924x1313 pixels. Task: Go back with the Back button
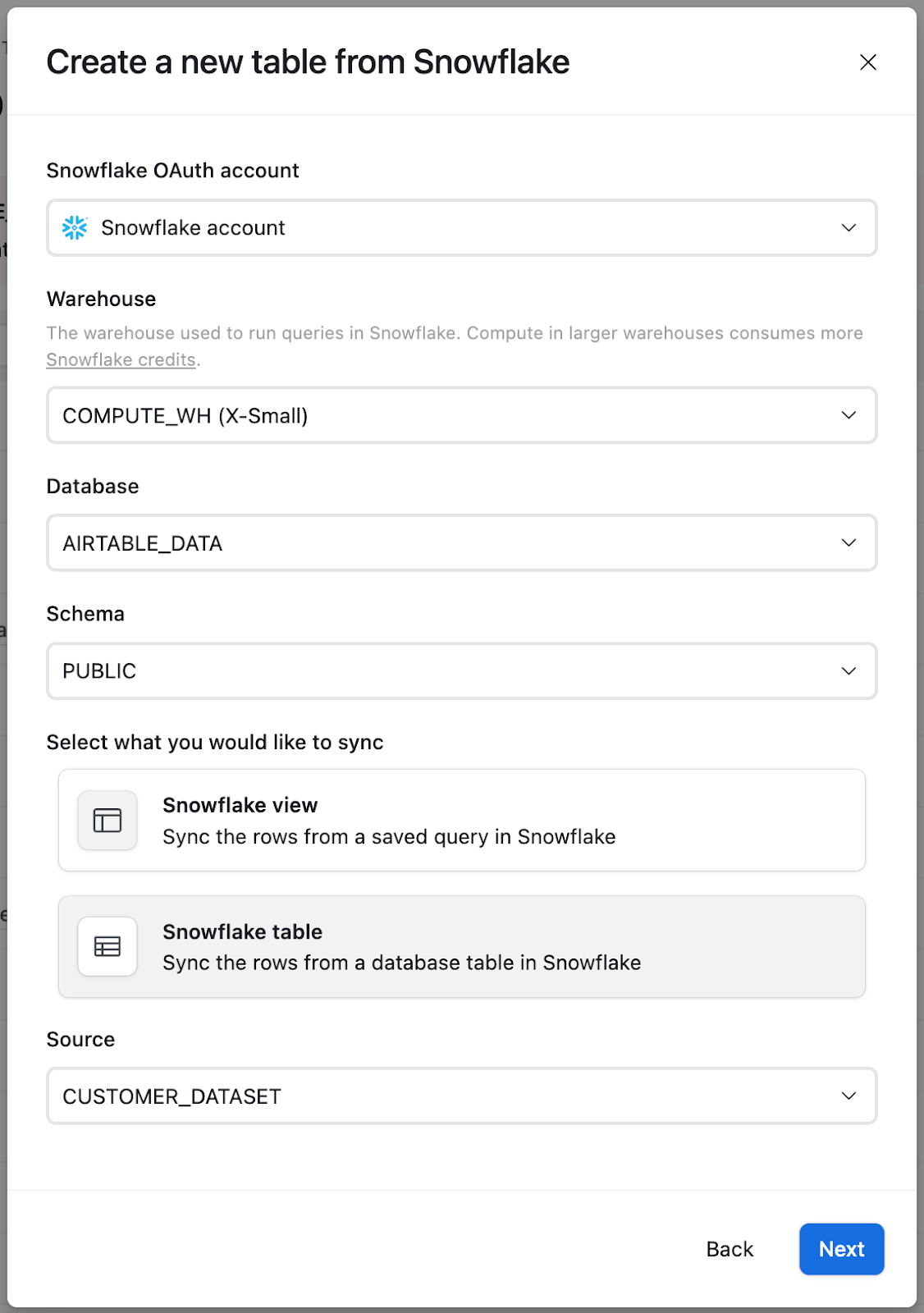[x=730, y=1249]
